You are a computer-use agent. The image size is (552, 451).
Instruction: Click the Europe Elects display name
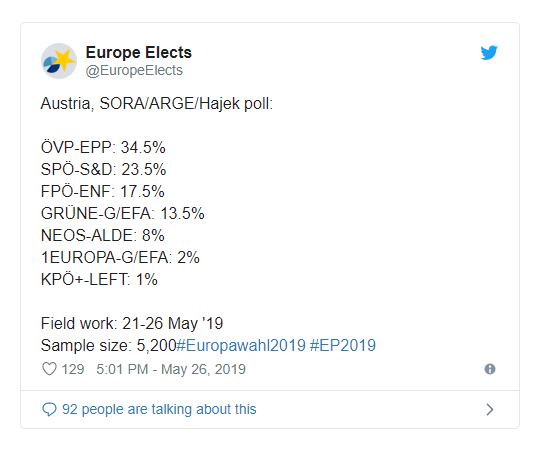[139, 52]
